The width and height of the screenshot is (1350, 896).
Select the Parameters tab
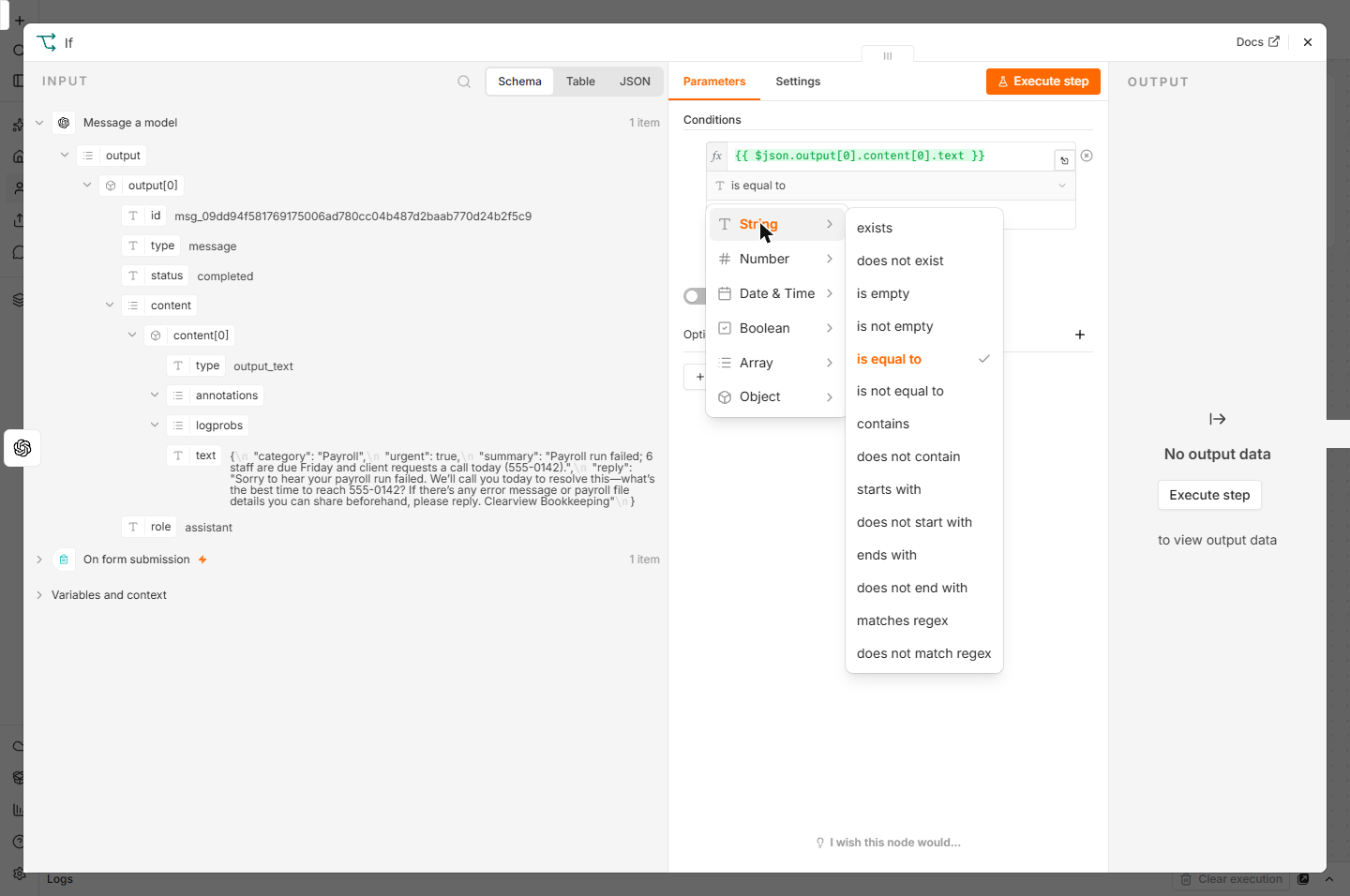click(x=714, y=82)
